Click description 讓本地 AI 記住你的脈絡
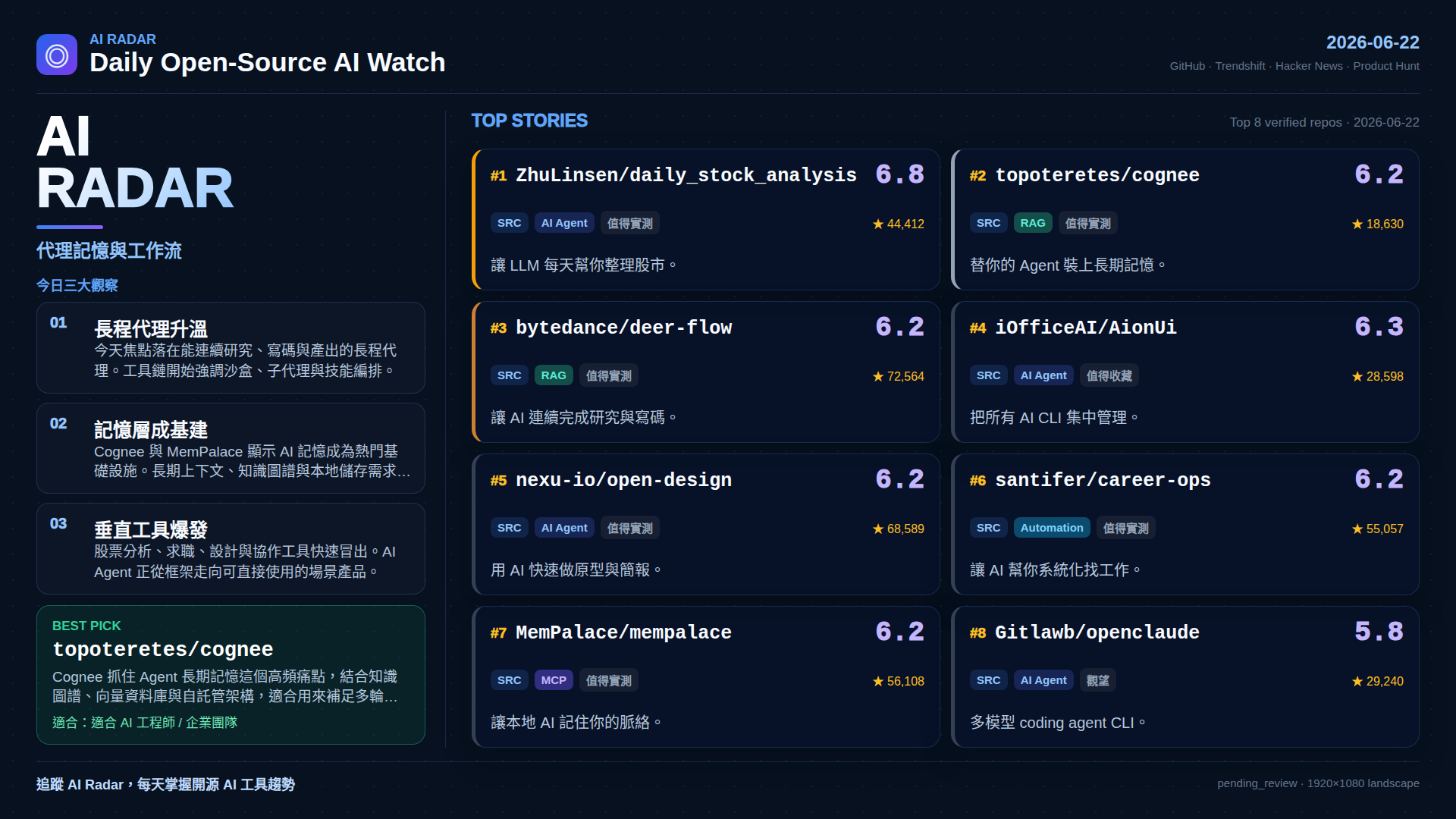 (x=576, y=723)
